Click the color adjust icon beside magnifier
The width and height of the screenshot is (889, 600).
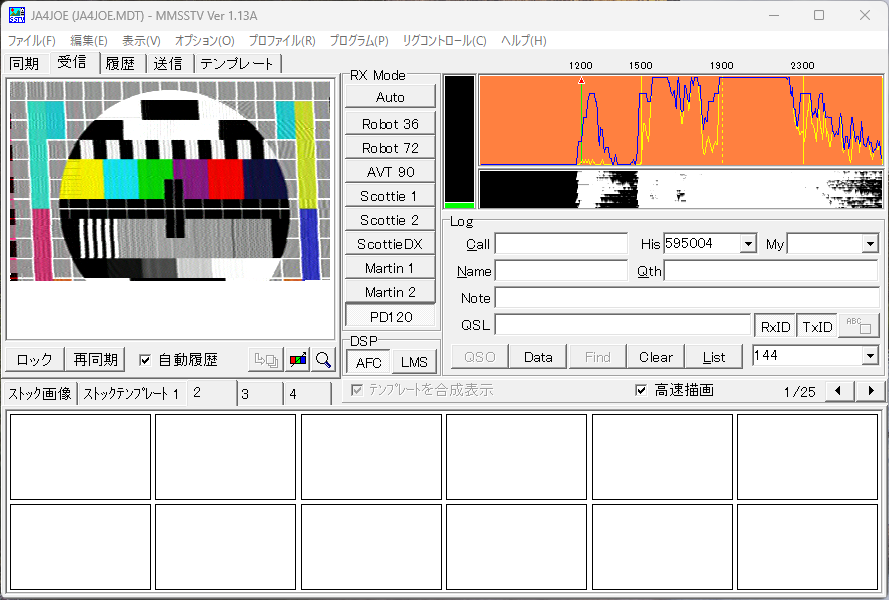tap(298, 360)
